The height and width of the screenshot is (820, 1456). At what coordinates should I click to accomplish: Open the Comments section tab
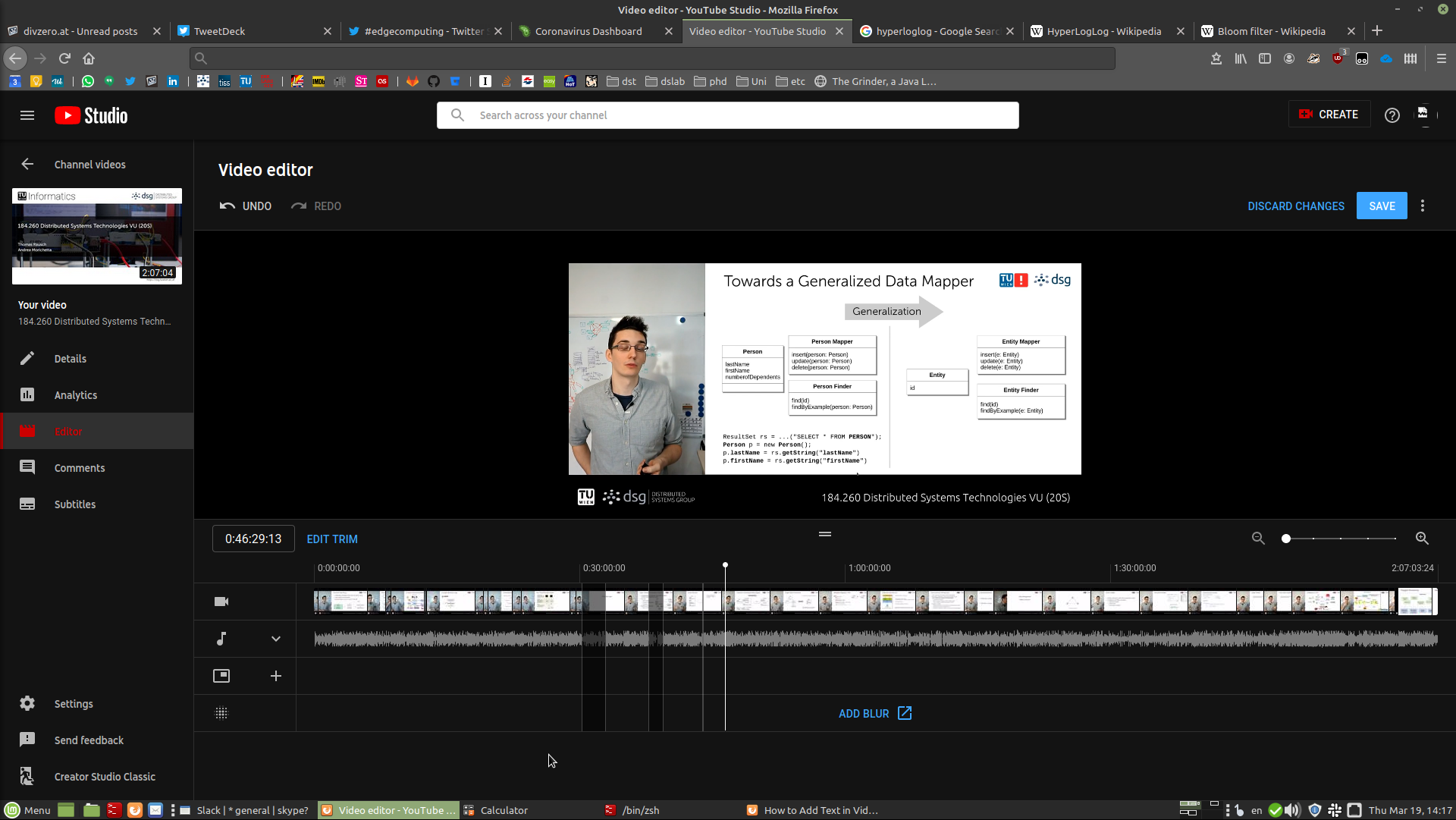coord(80,467)
